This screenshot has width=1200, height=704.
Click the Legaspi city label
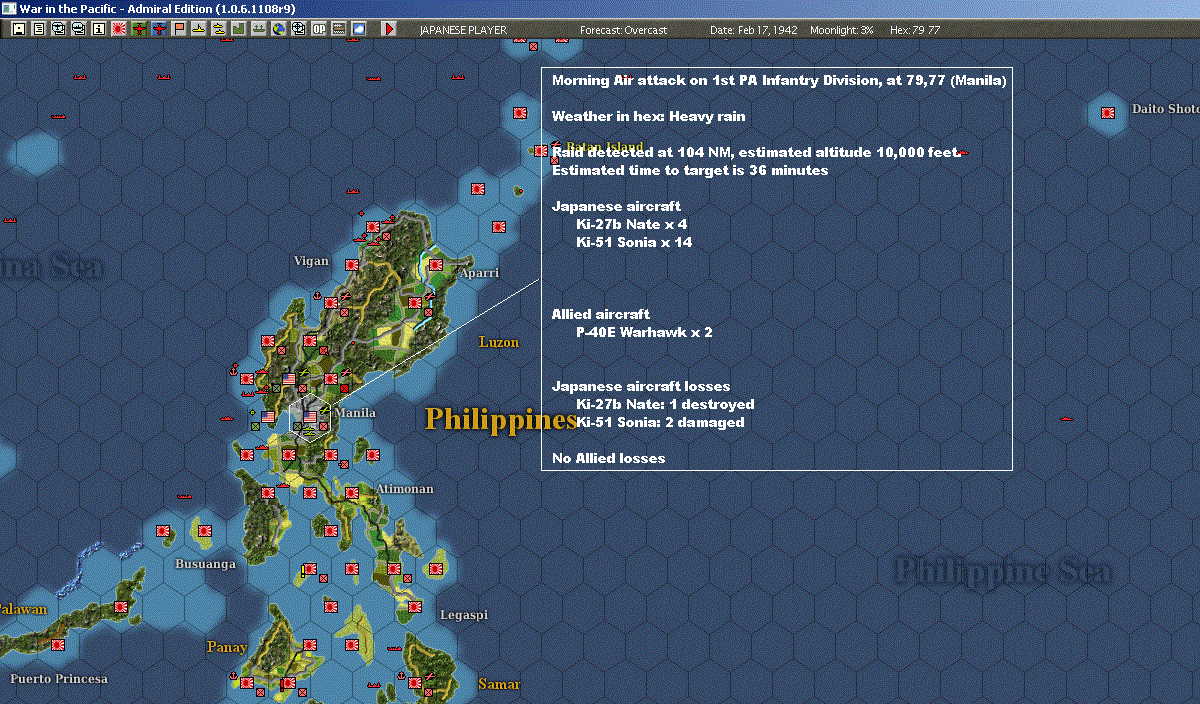464,615
